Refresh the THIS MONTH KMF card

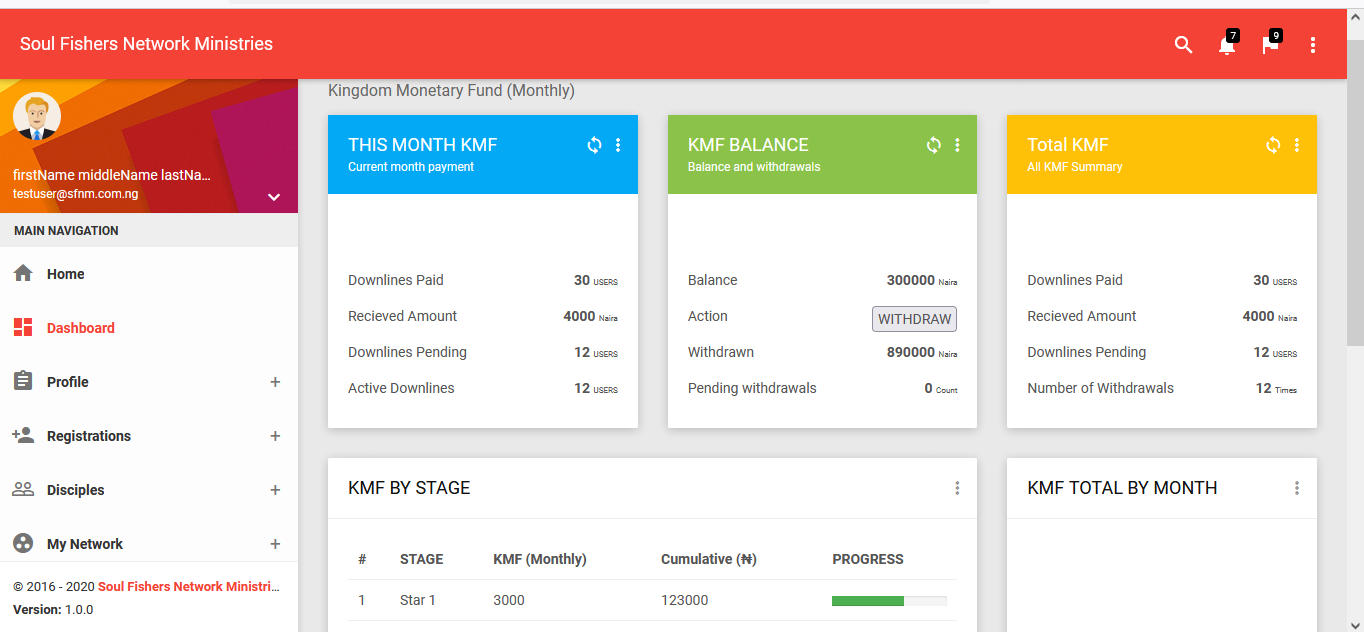click(594, 145)
